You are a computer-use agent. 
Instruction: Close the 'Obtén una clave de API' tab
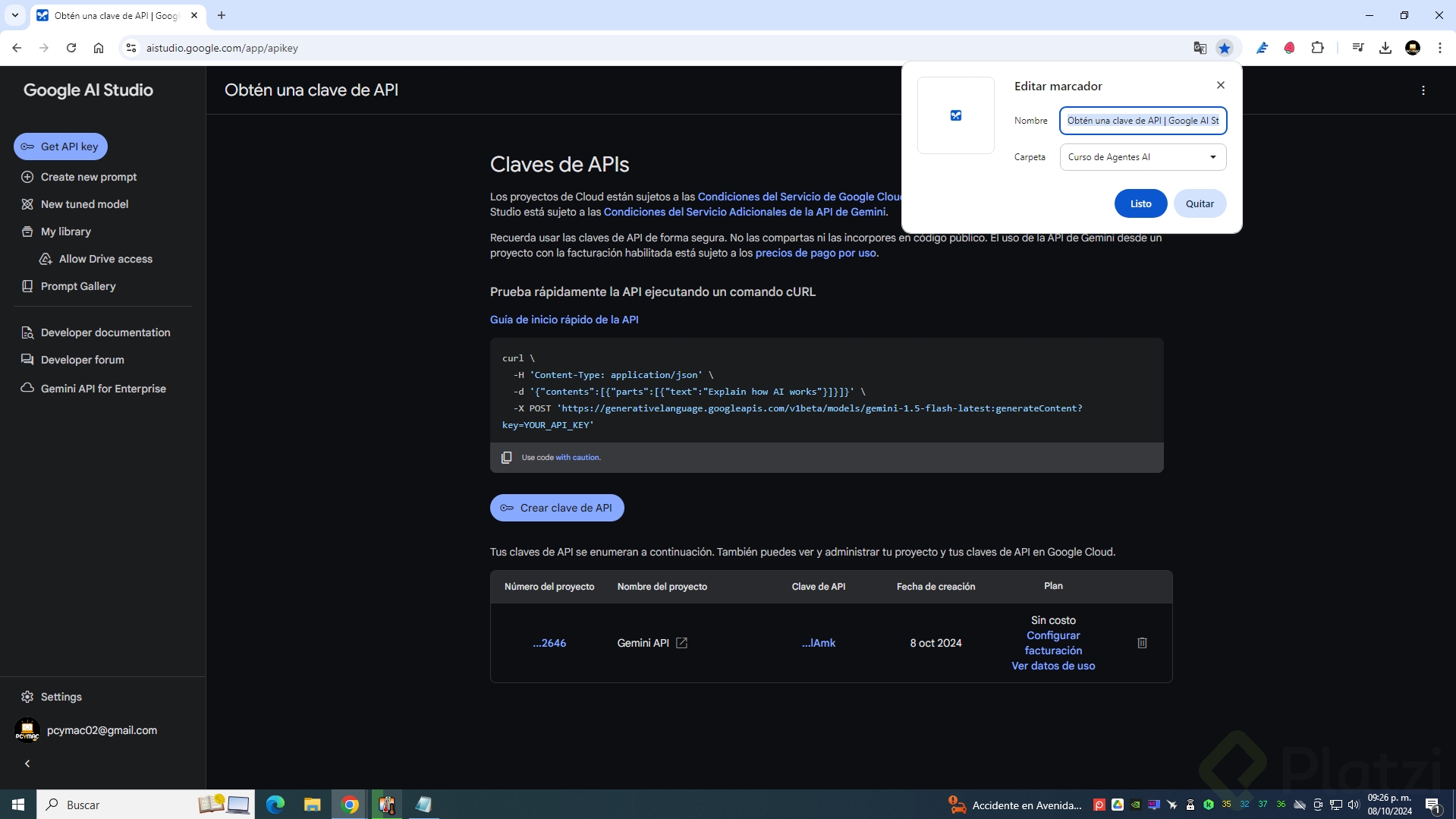(194, 15)
